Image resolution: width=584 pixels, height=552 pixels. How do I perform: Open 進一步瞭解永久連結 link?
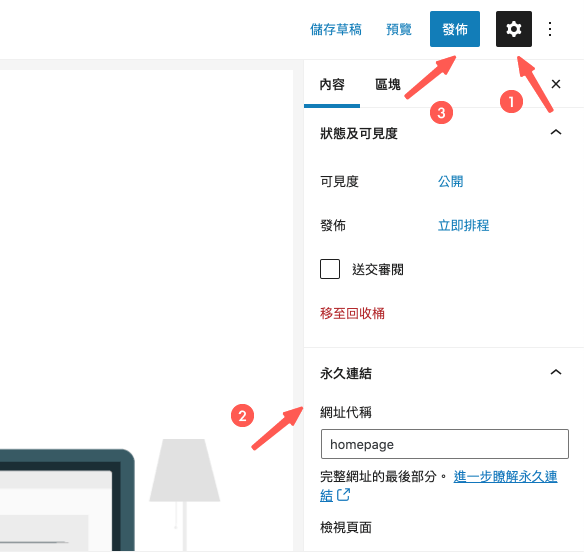pyautogui.click(x=505, y=476)
